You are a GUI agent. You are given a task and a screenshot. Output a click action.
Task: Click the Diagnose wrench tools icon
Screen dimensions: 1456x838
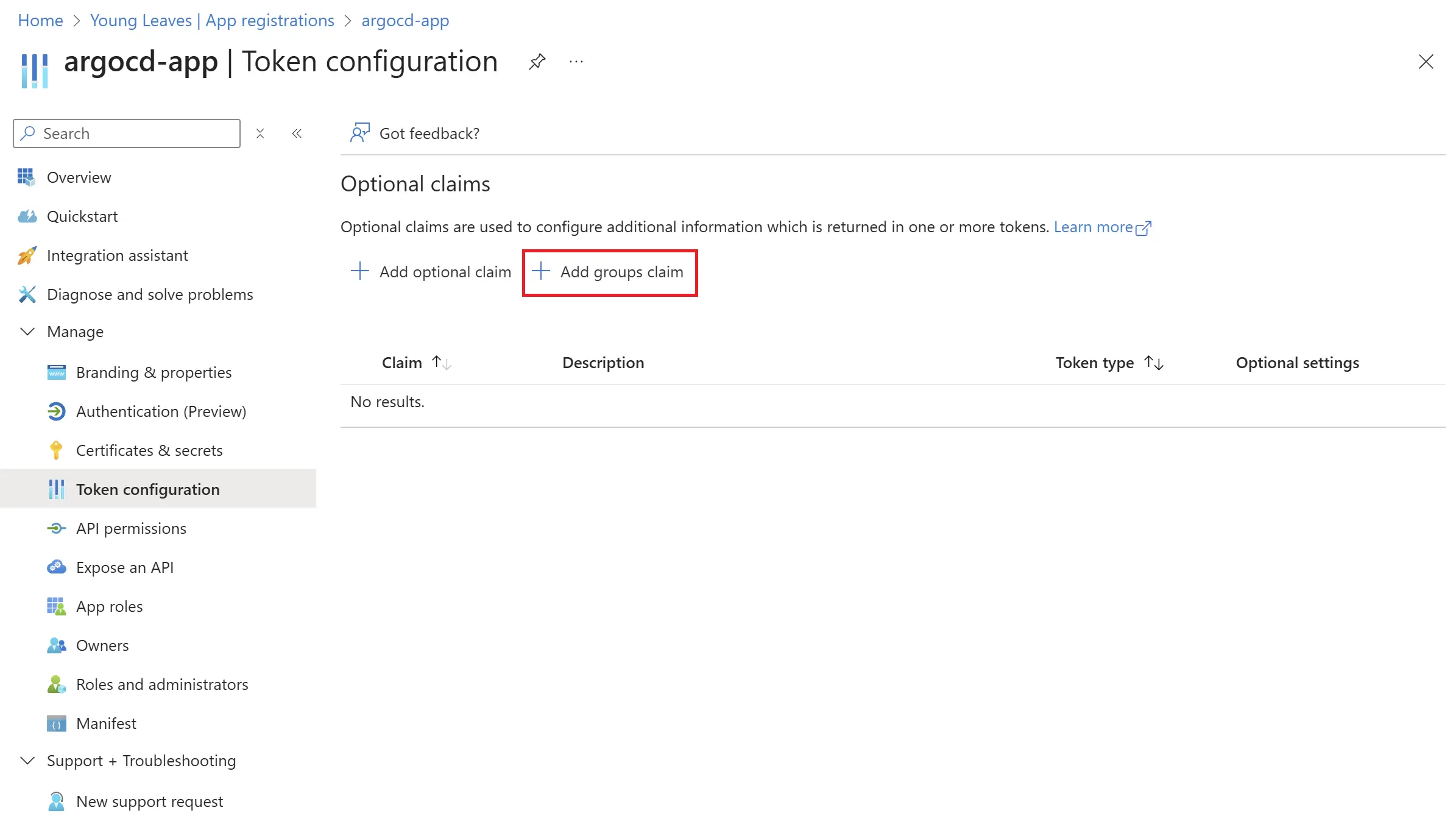click(x=27, y=294)
